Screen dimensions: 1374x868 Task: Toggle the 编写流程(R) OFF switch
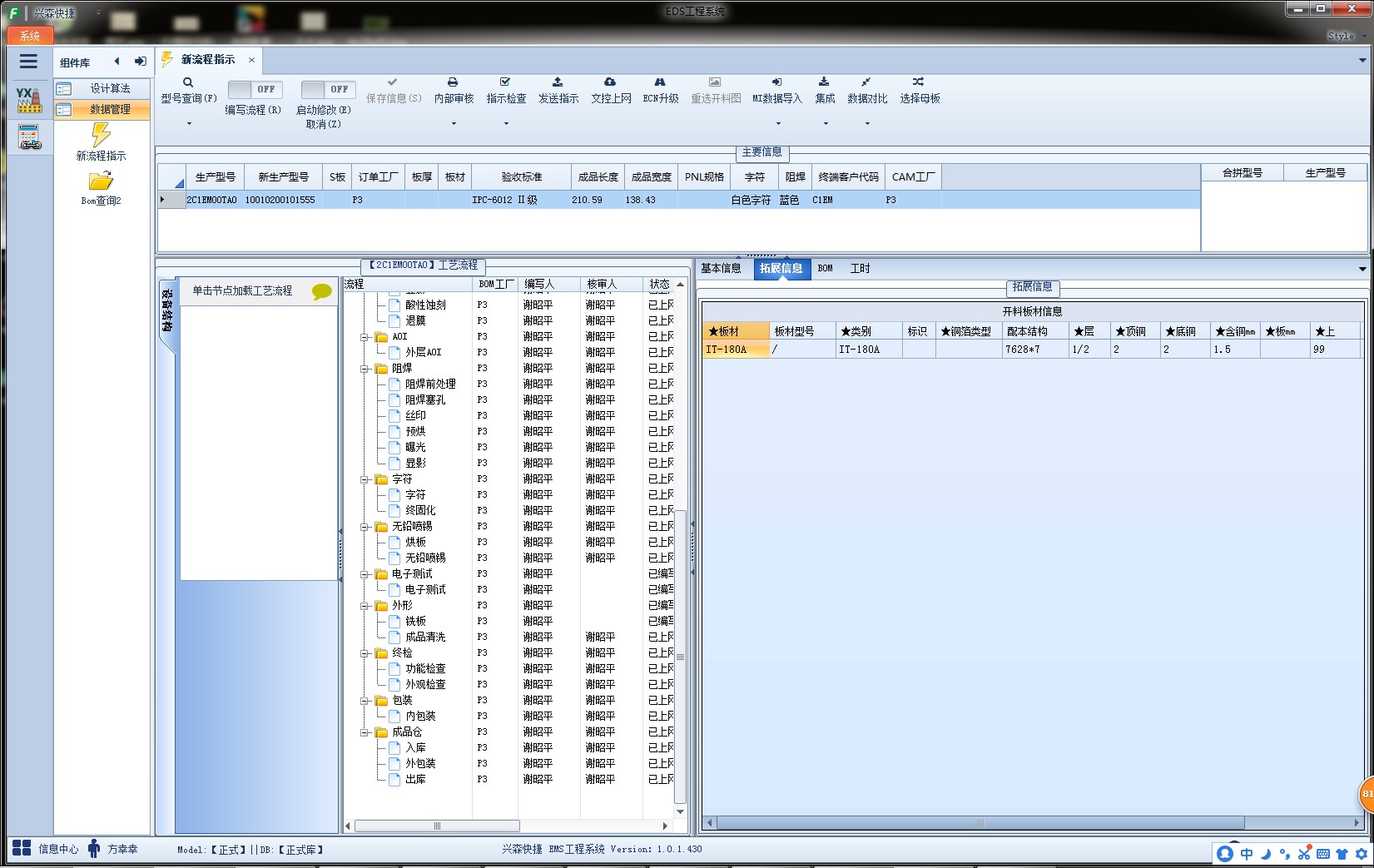[255, 89]
